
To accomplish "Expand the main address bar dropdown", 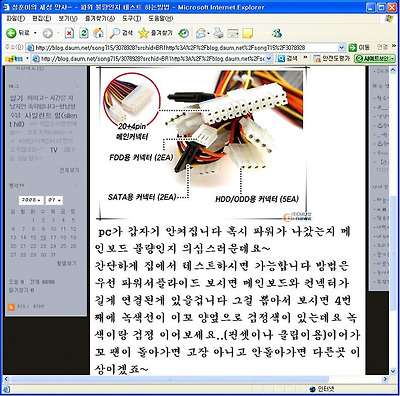I will click(342, 48).
